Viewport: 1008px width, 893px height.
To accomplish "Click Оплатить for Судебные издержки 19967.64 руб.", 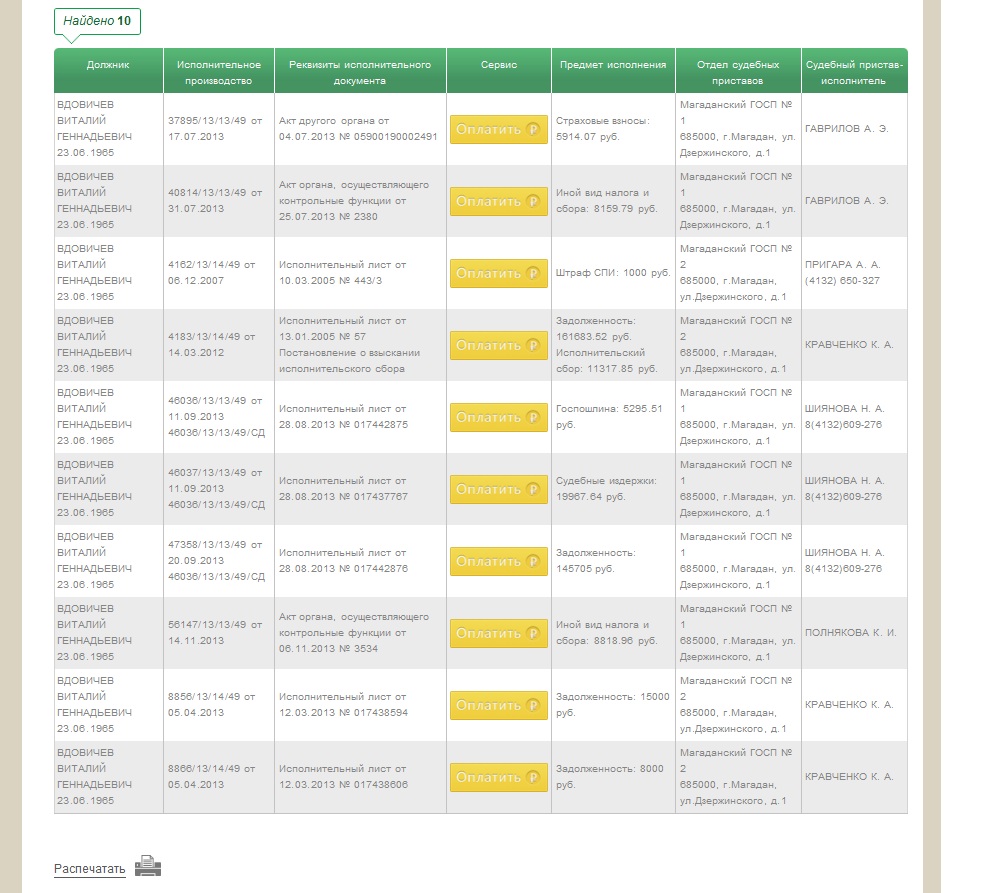I will point(498,489).
